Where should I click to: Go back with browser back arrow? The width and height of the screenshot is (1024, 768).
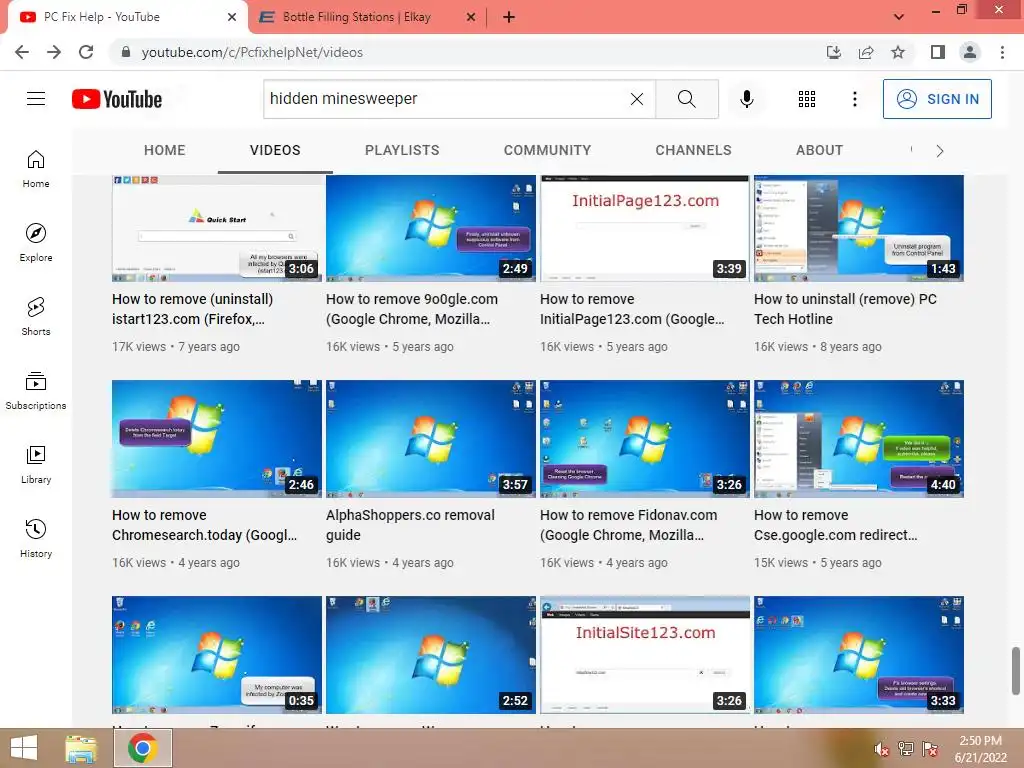22,52
